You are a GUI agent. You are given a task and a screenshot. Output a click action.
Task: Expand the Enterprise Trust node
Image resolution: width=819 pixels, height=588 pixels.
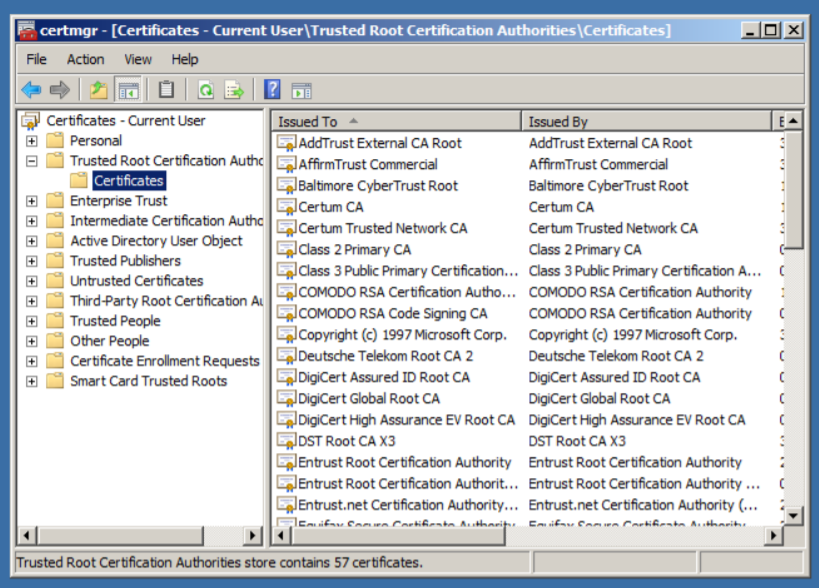coord(32,201)
